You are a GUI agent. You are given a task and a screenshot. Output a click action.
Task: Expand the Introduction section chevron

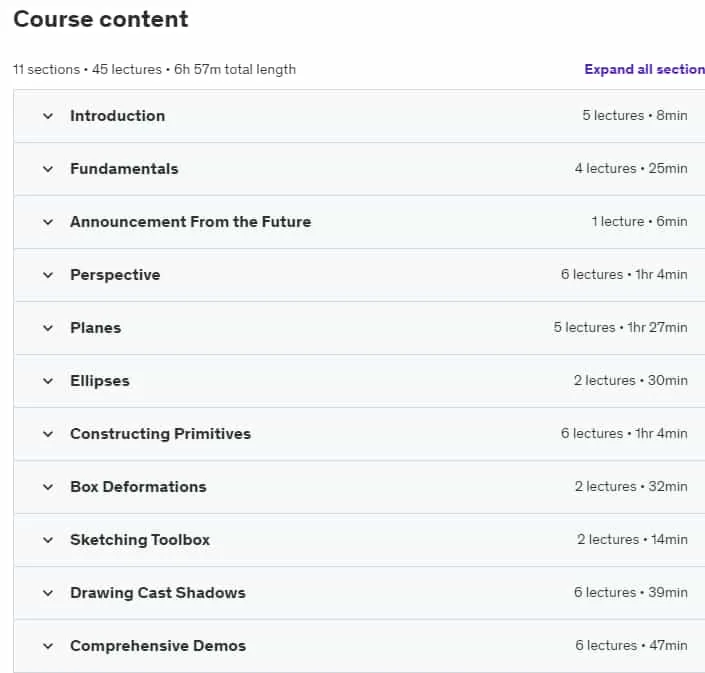(48, 116)
